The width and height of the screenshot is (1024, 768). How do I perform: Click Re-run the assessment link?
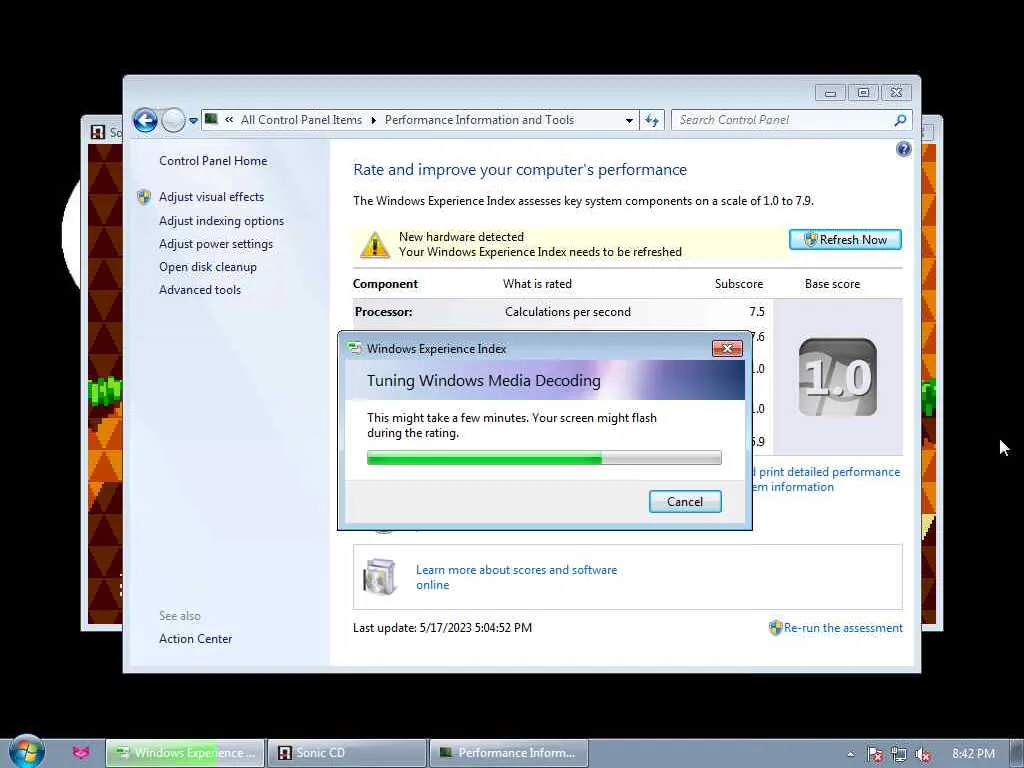[843, 628]
